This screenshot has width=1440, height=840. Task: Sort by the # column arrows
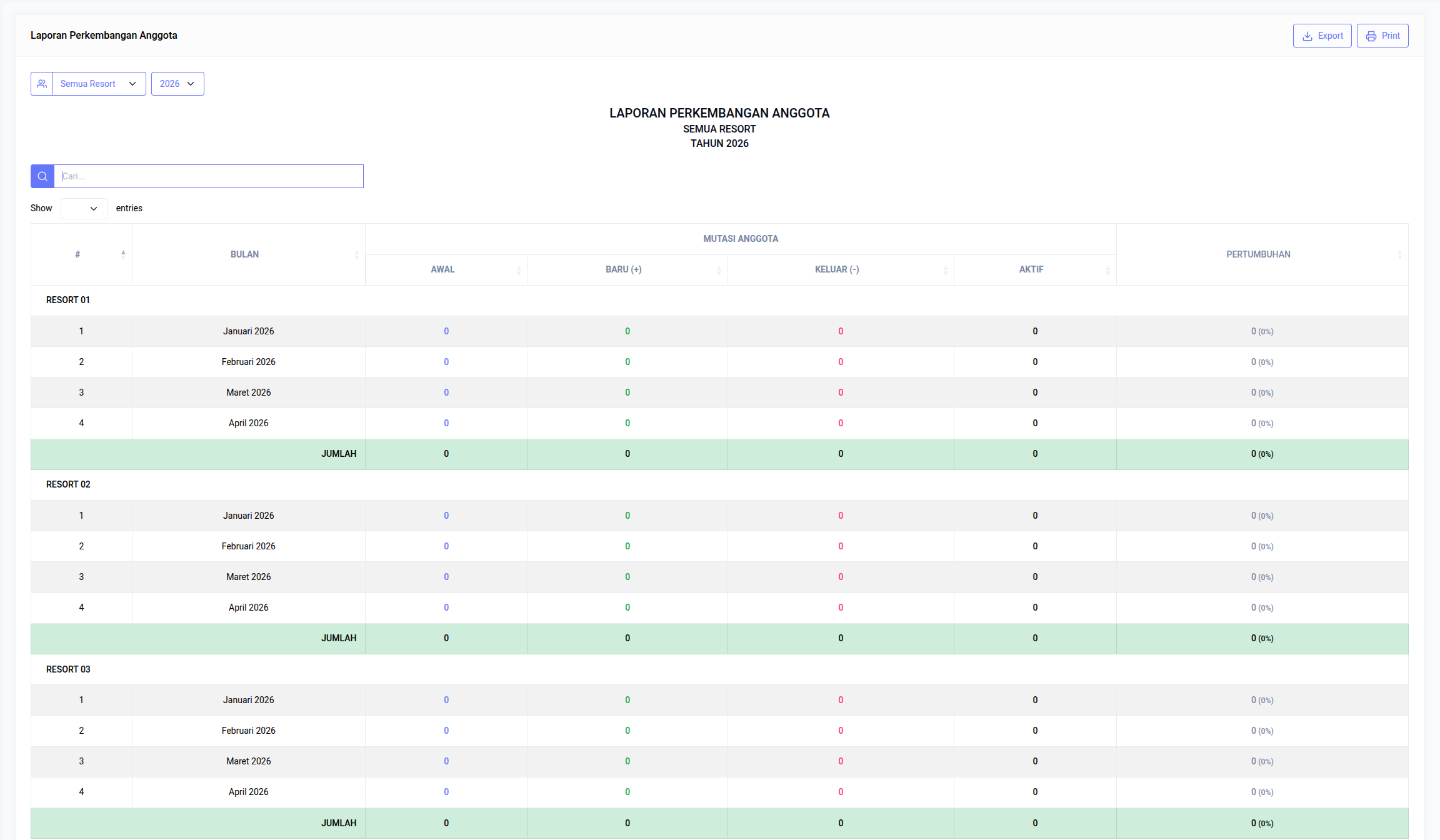123,254
